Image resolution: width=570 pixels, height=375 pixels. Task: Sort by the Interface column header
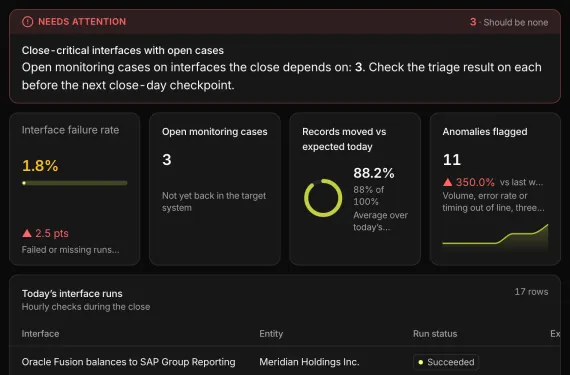tap(40, 334)
